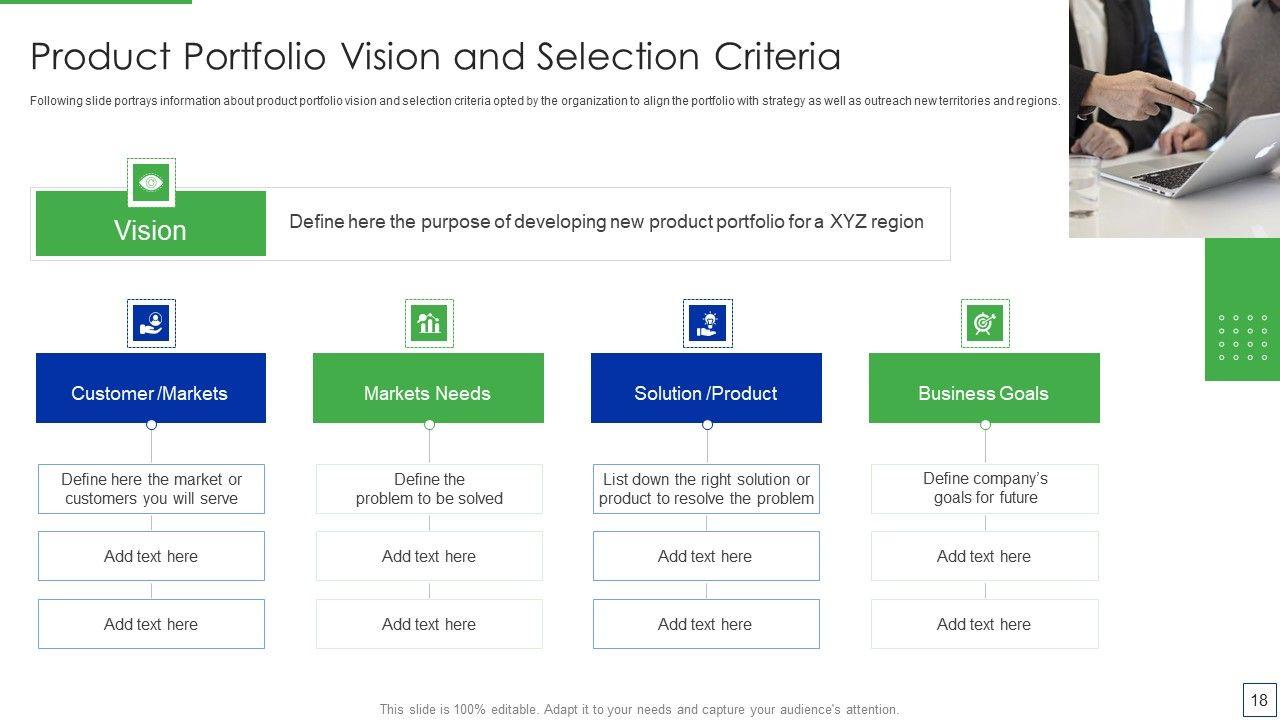Image resolution: width=1280 pixels, height=720 pixels.
Task: Select 'Define the problem to be solved' box
Action: click(429, 489)
